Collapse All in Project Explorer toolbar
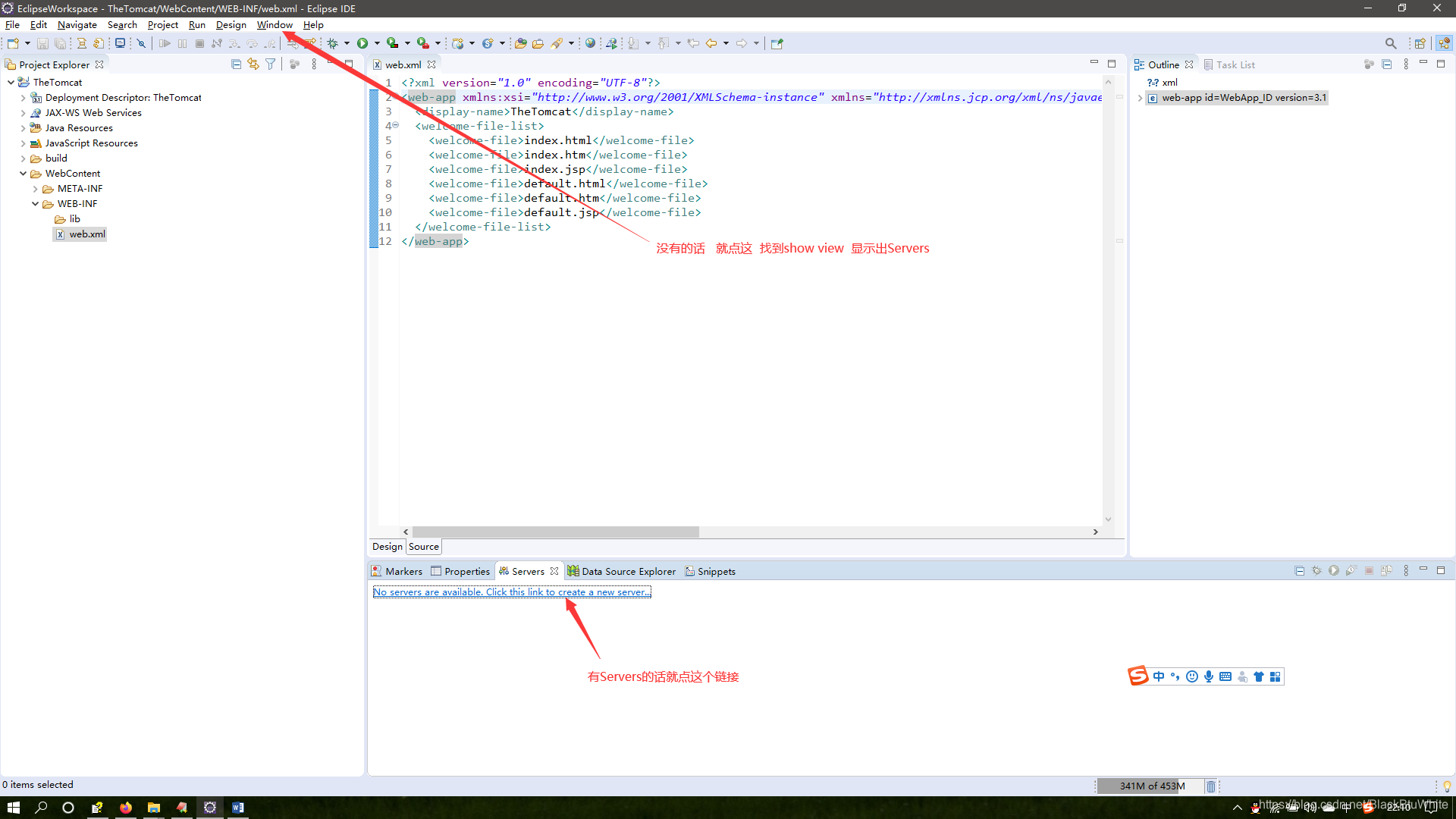 tap(237, 64)
